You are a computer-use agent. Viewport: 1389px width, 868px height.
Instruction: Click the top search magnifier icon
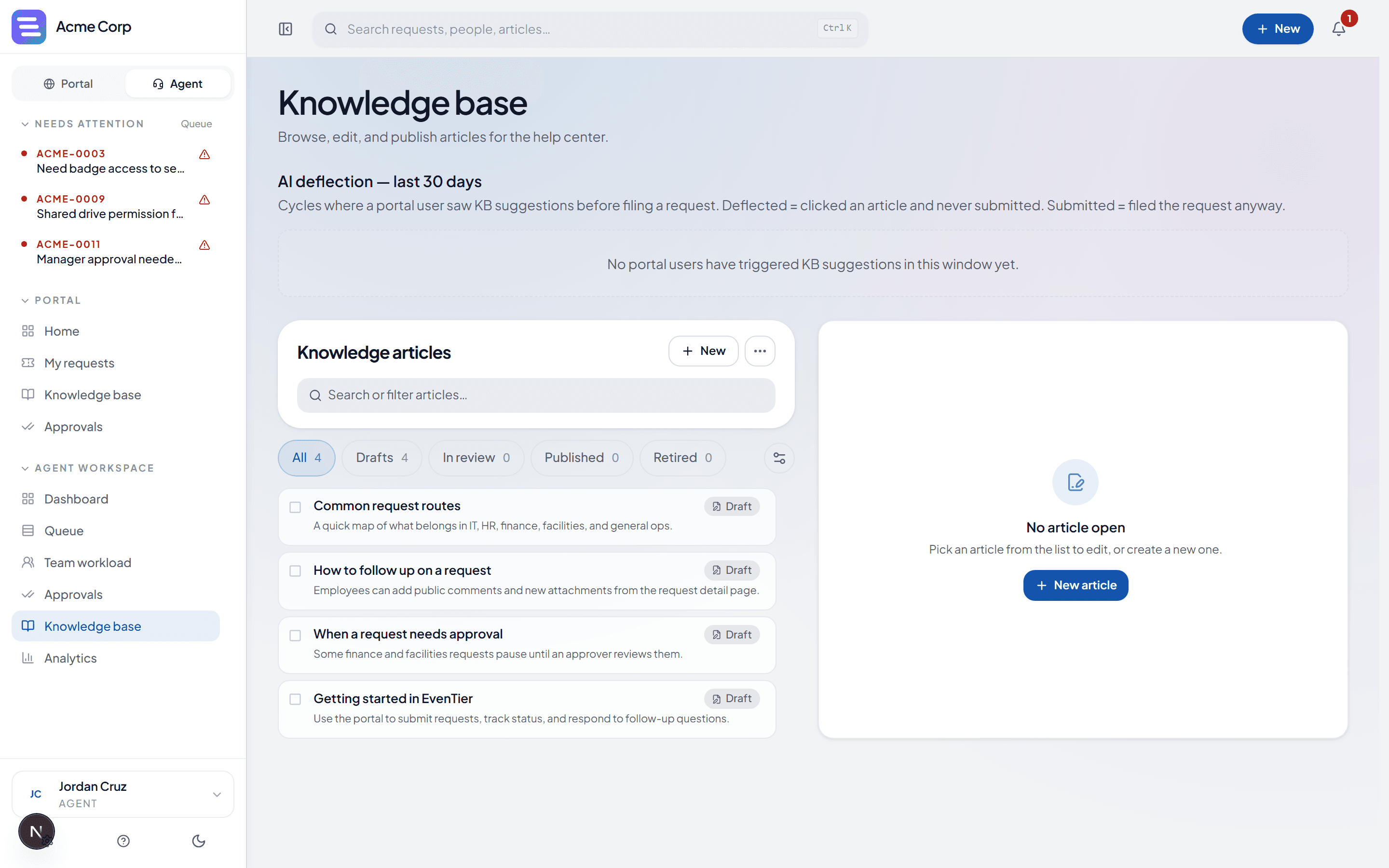point(331,29)
